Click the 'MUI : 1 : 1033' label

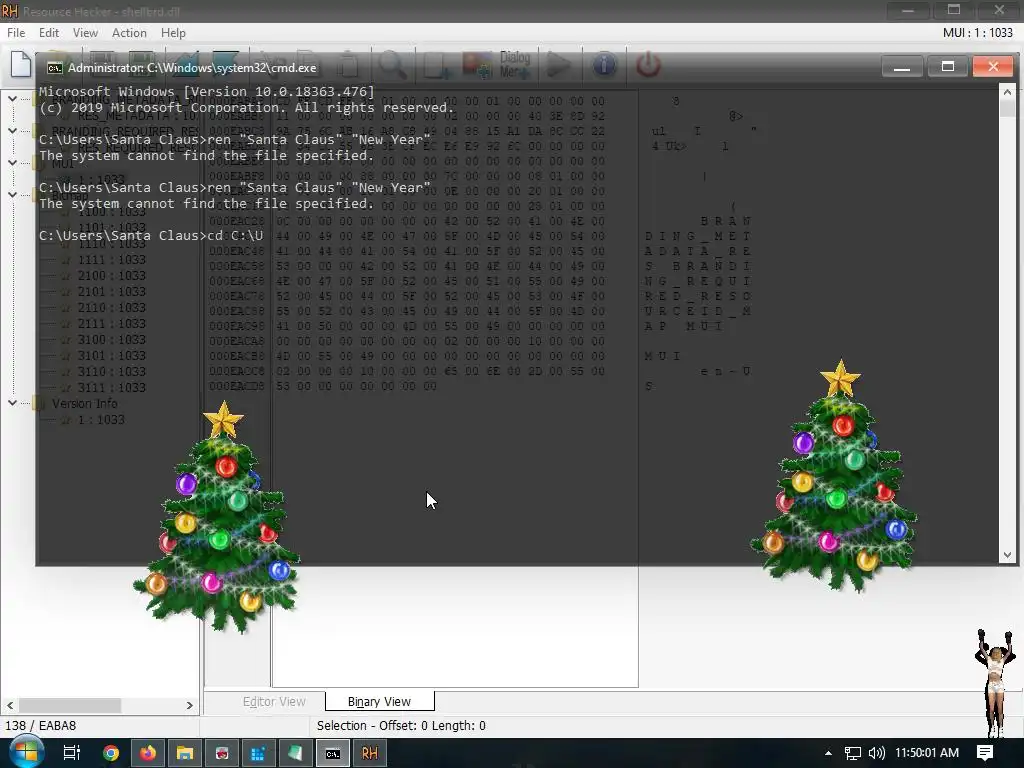tap(977, 33)
